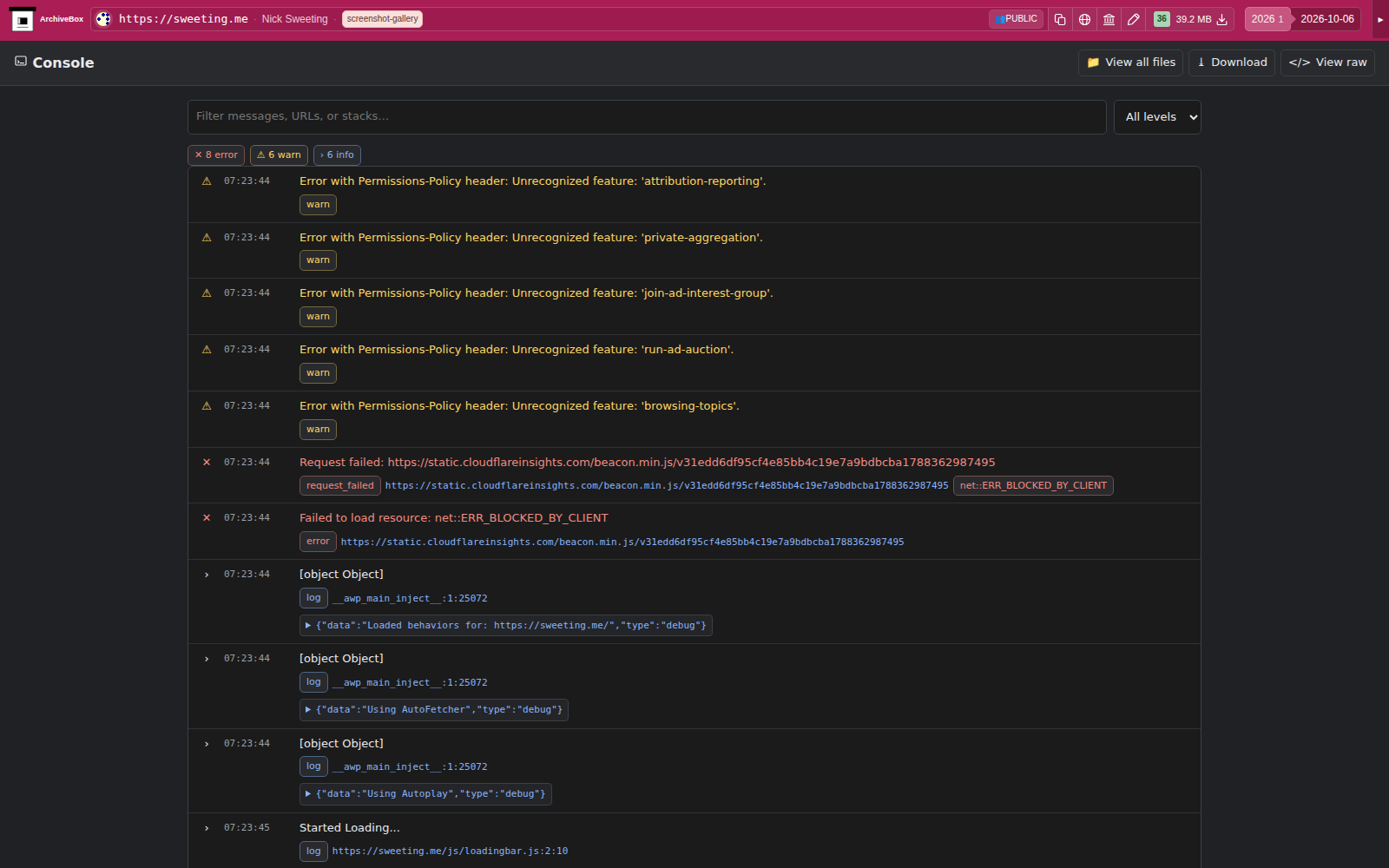This screenshot has height=868, width=1389.
Task: Open the ArchiveBox home logo
Action: [x=47, y=19]
